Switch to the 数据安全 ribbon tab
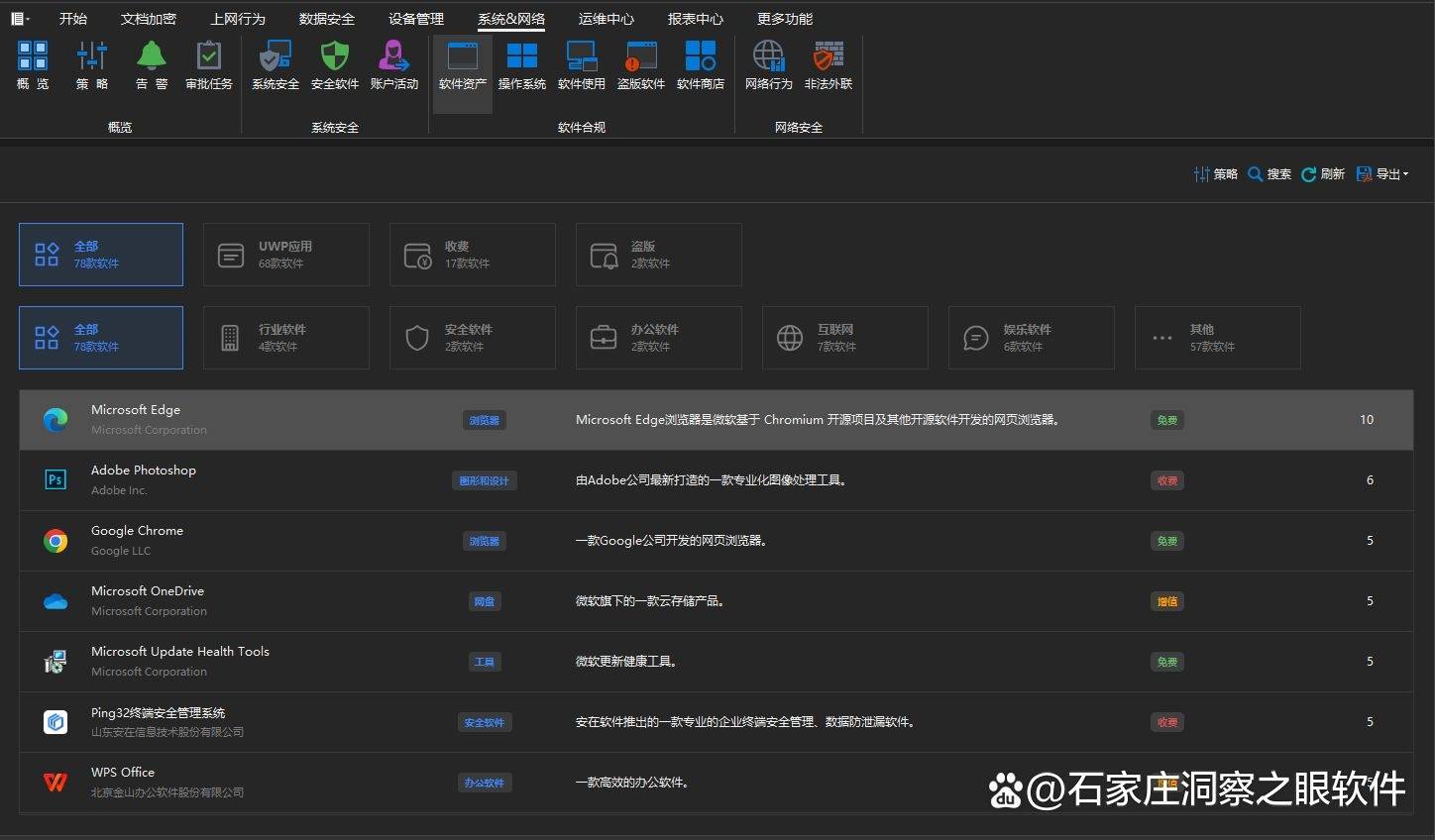Viewport: 1435px width, 840px height. point(327,19)
